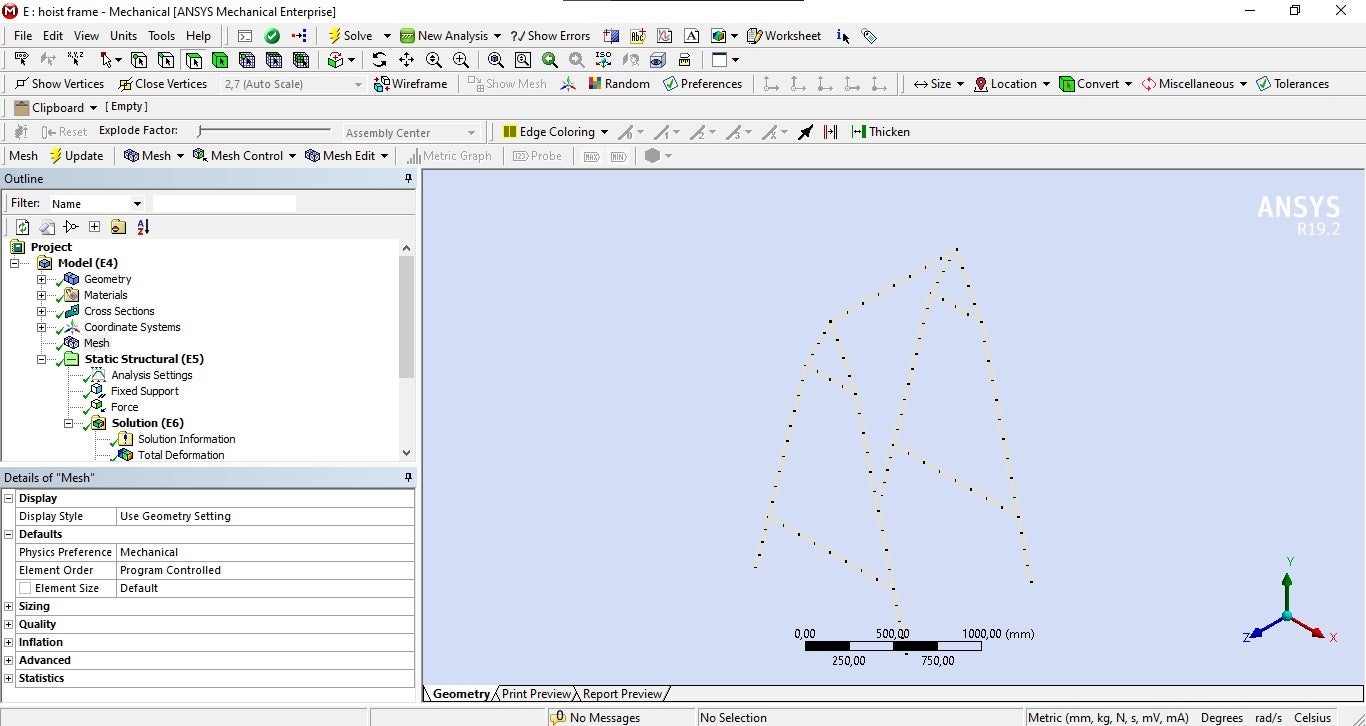This screenshot has width=1366, height=726.
Task: Activate the Pan view tool
Action: click(x=406, y=60)
